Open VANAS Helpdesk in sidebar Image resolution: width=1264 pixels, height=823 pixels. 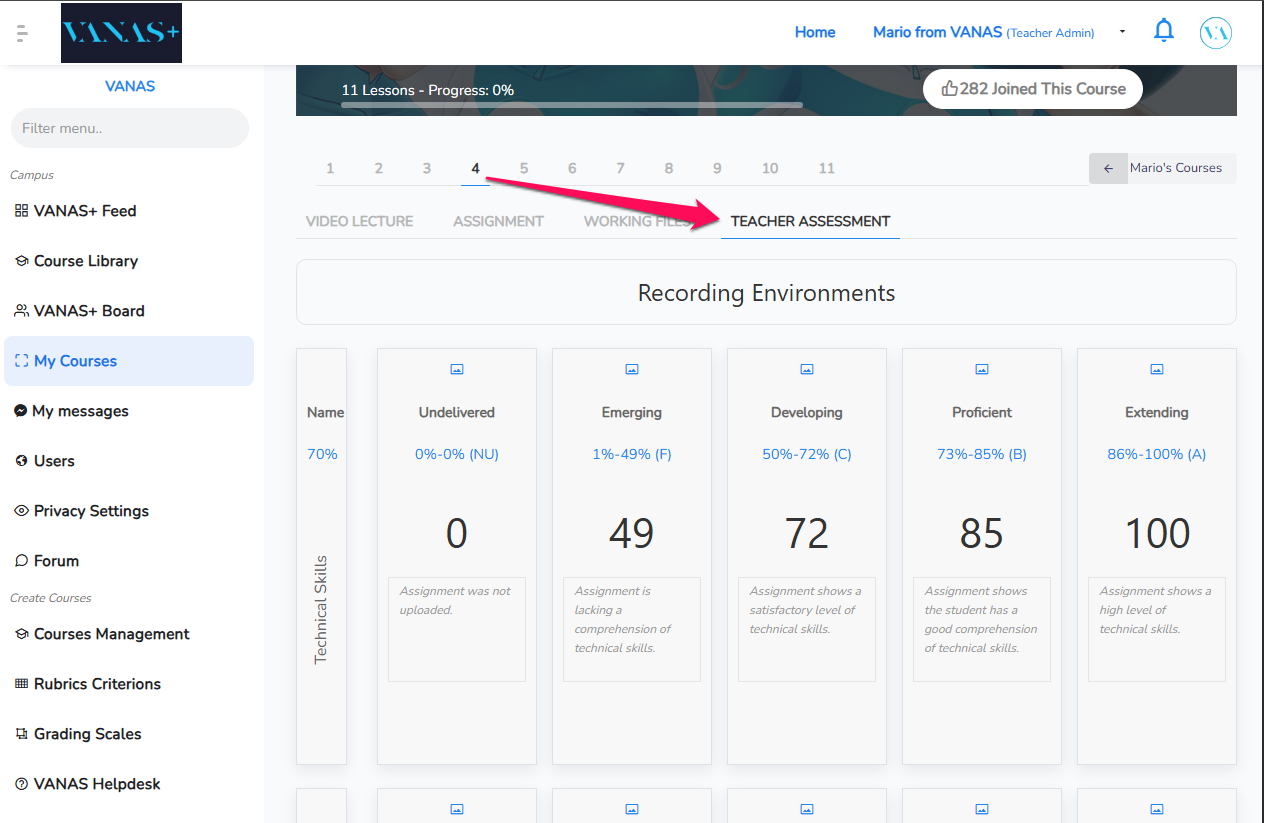(129, 784)
